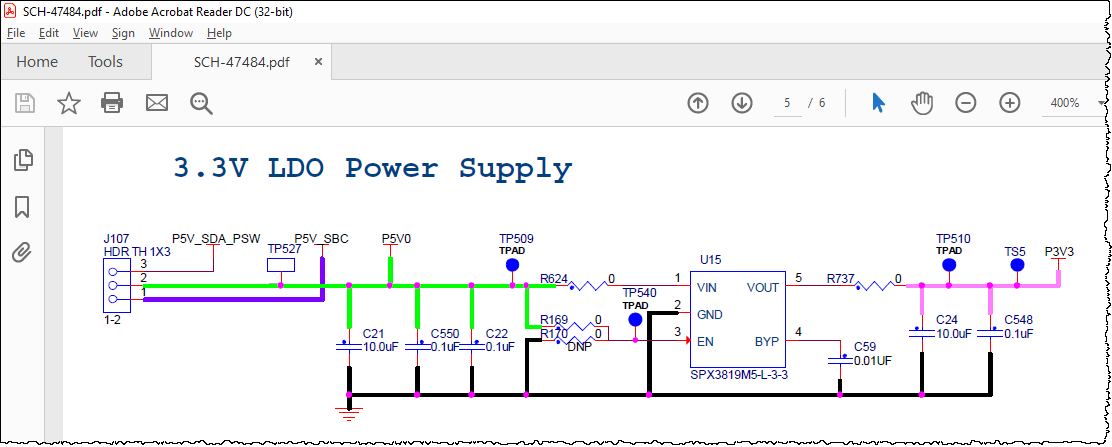1112x447 pixels.
Task: Click the P5V_SBC net label
Action: coord(321,238)
